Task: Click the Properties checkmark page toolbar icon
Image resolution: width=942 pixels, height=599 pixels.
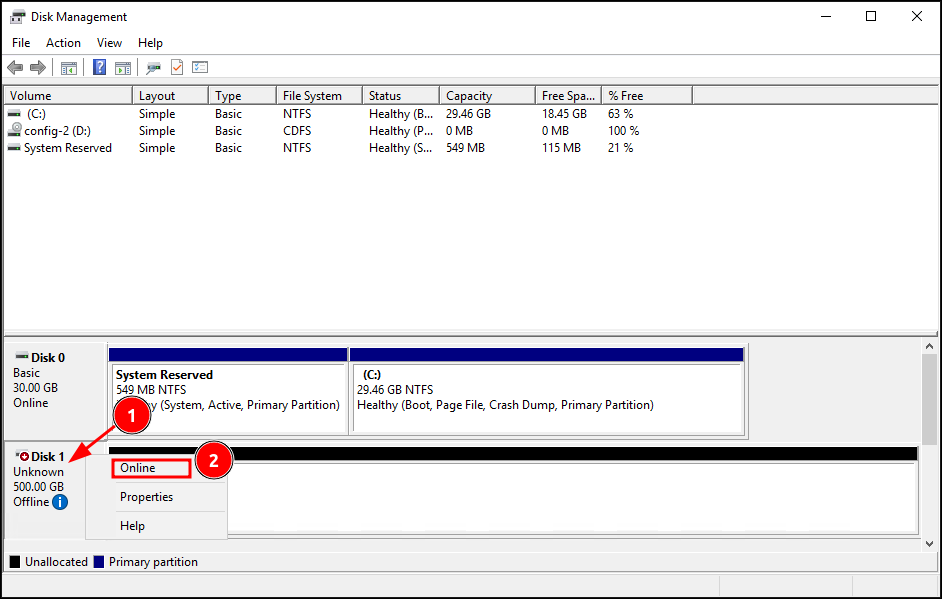Action: 177,68
